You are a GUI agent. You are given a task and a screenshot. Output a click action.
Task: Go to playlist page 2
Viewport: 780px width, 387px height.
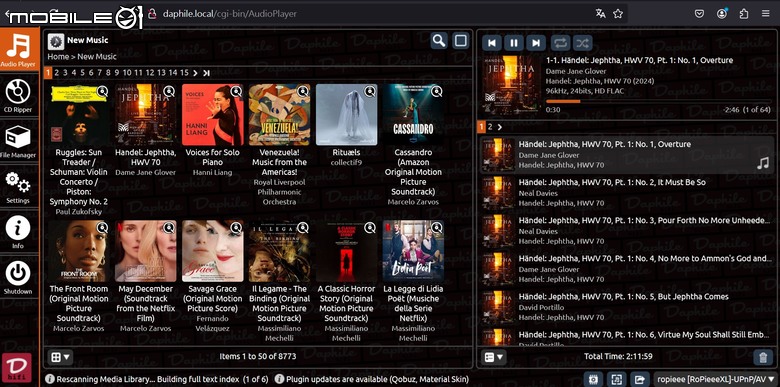pos(489,127)
